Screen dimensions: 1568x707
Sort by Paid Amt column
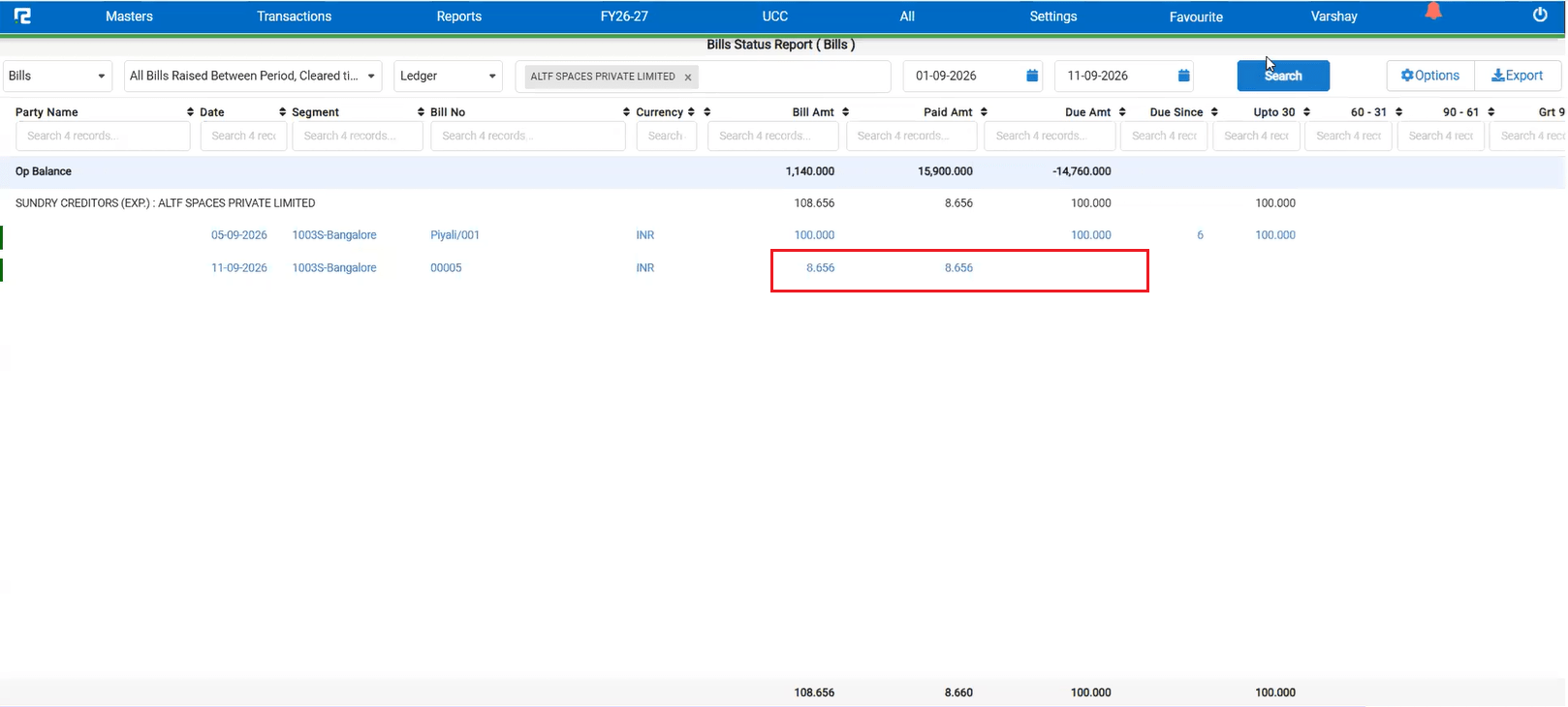[x=984, y=112]
